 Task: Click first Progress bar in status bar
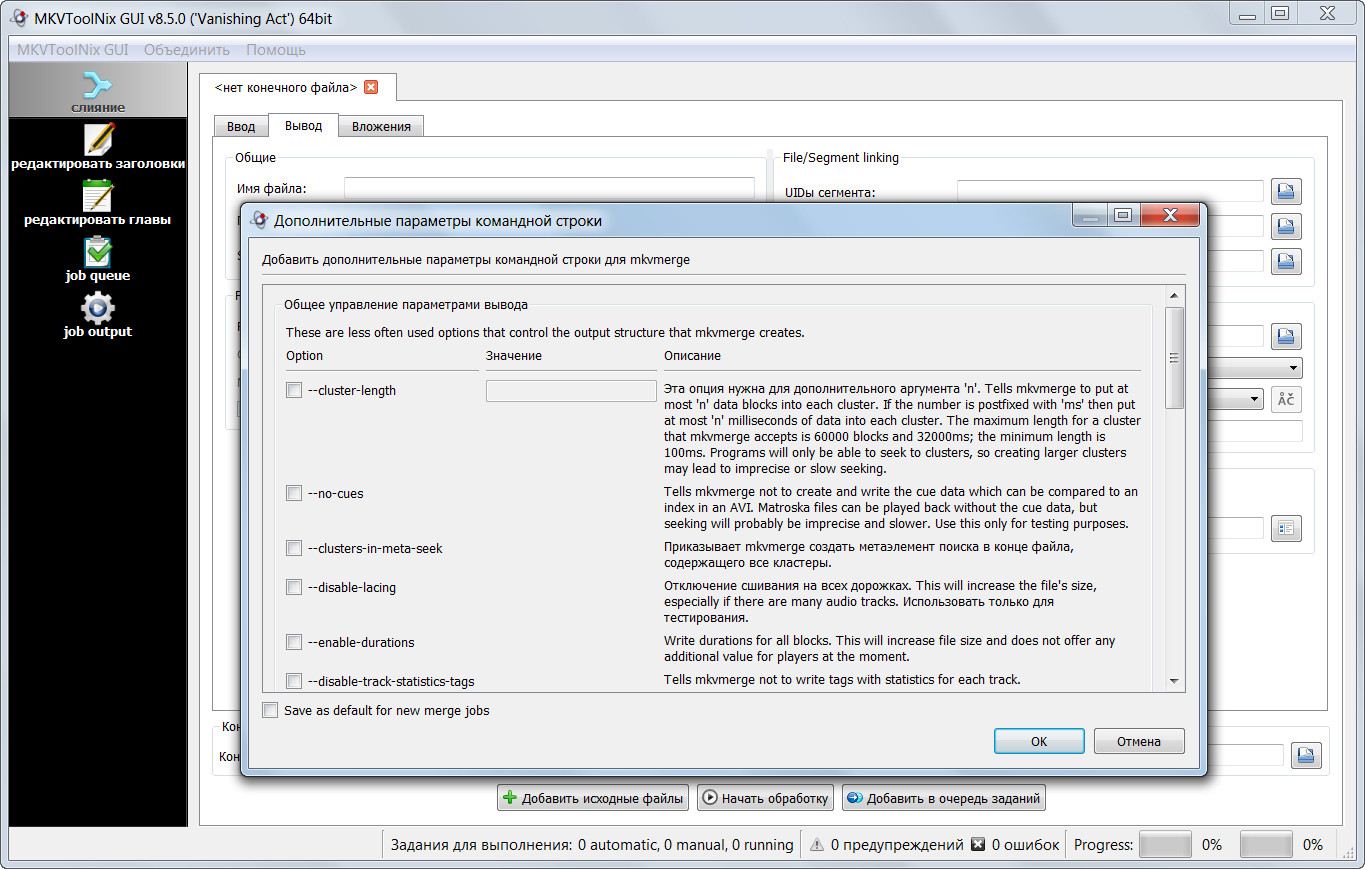click(x=1165, y=845)
